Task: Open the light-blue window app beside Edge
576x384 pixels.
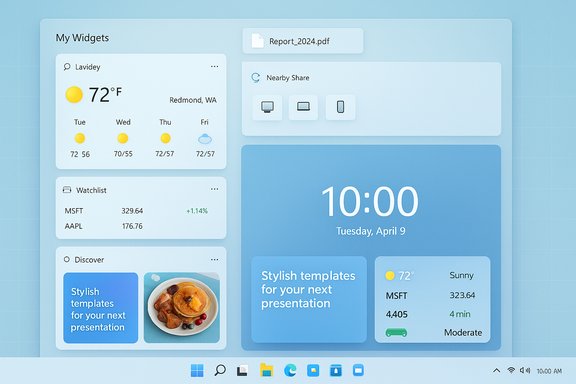Action: pyautogui.click(x=313, y=370)
